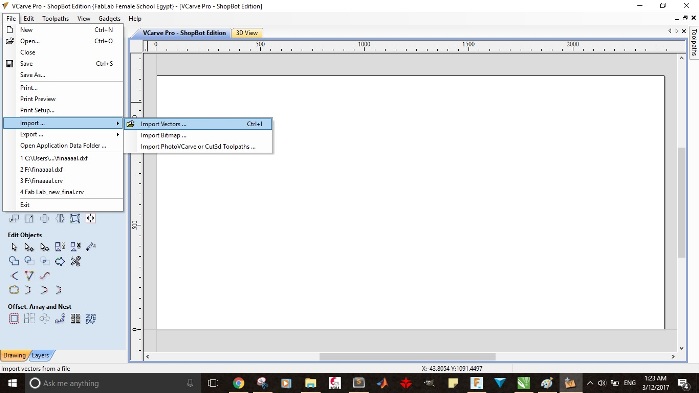Click the Distort objects icon below the File menu

(x=75, y=218)
